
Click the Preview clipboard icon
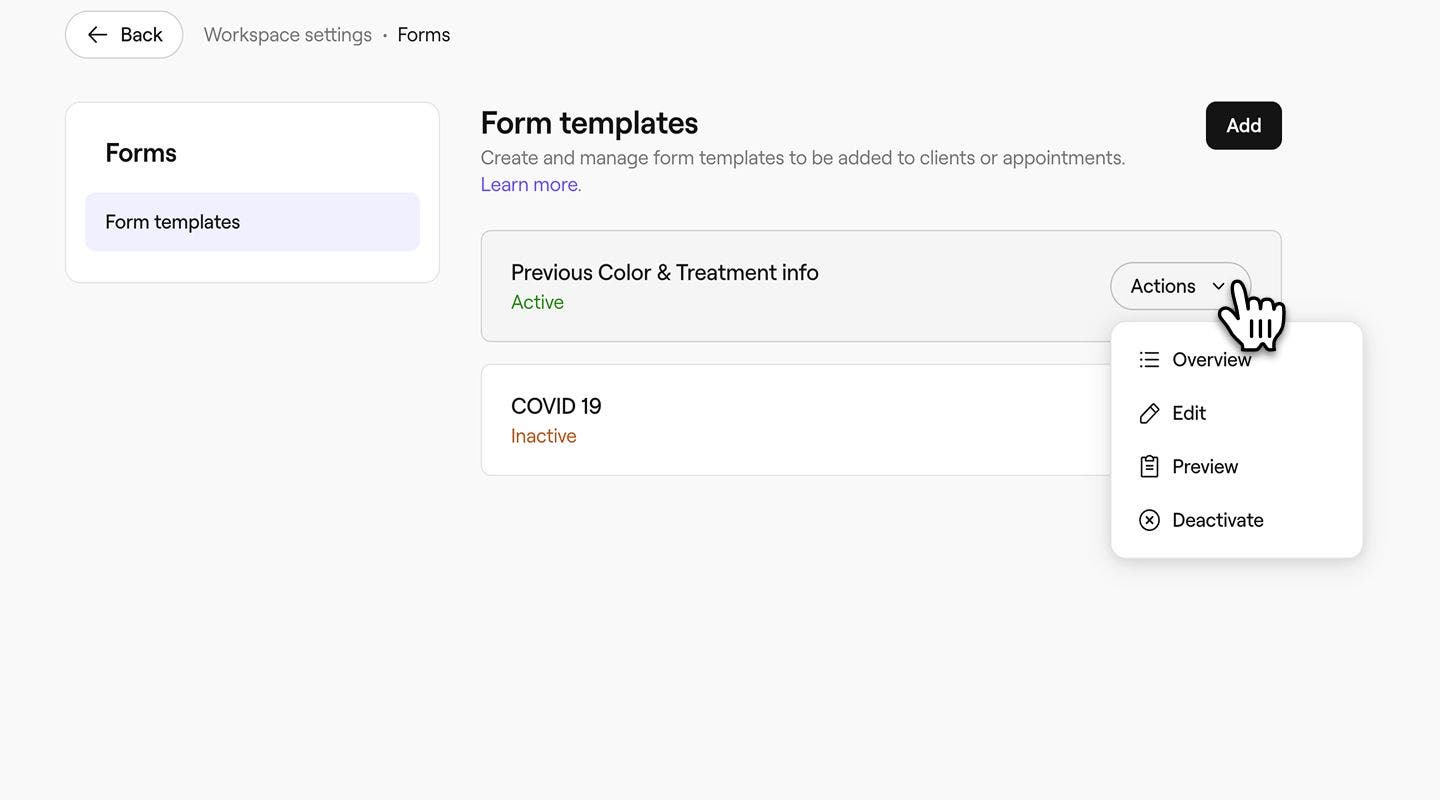(x=1149, y=467)
